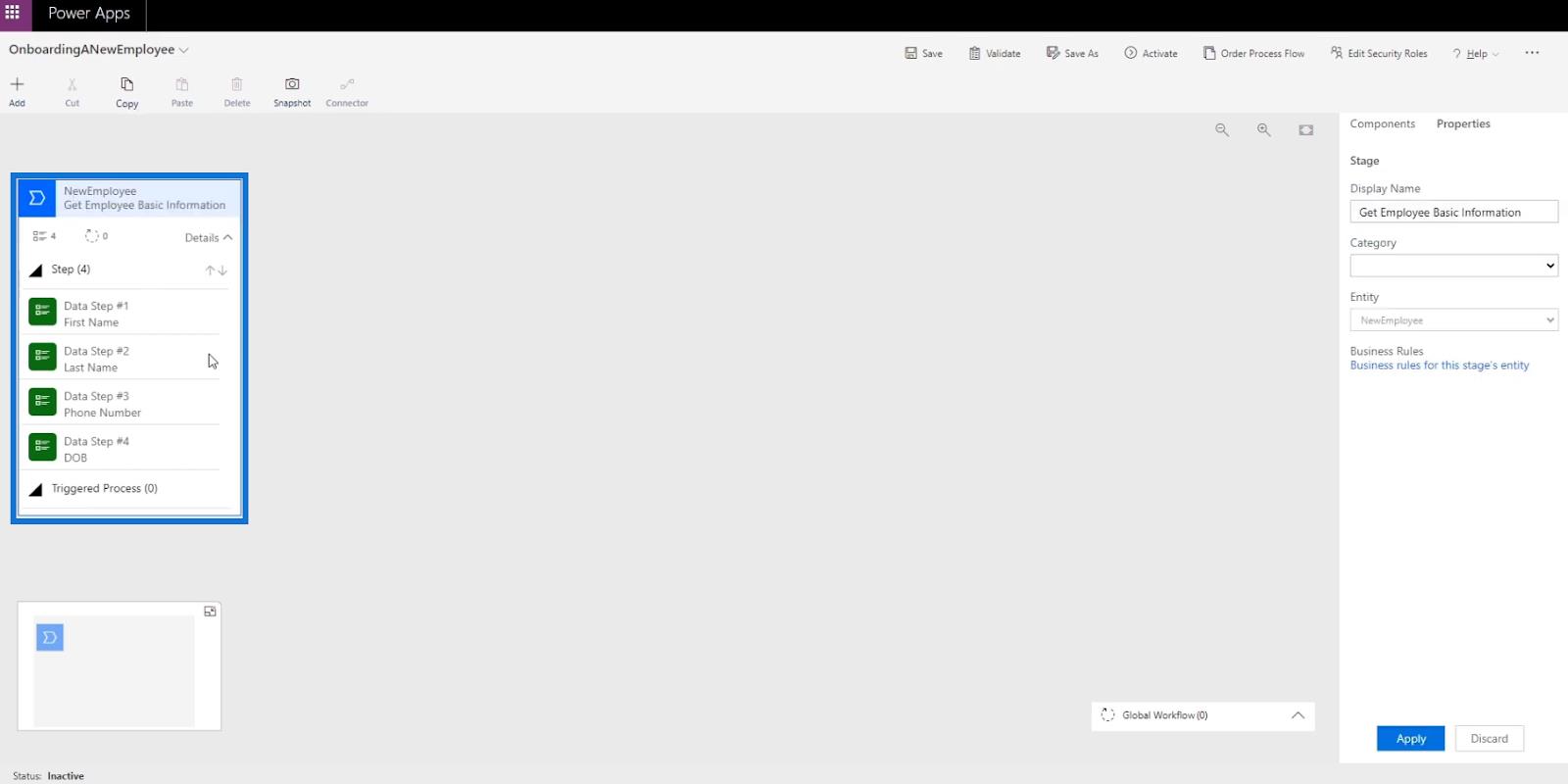Open Business rules for this stage's entity link

(x=1439, y=366)
